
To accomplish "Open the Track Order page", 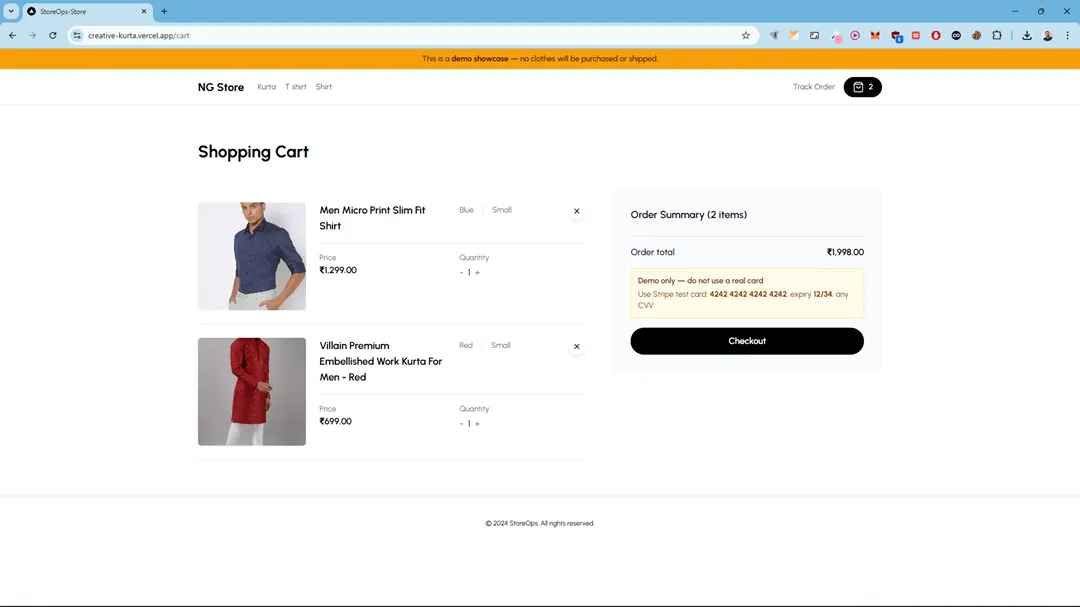I will coord(813,87).
